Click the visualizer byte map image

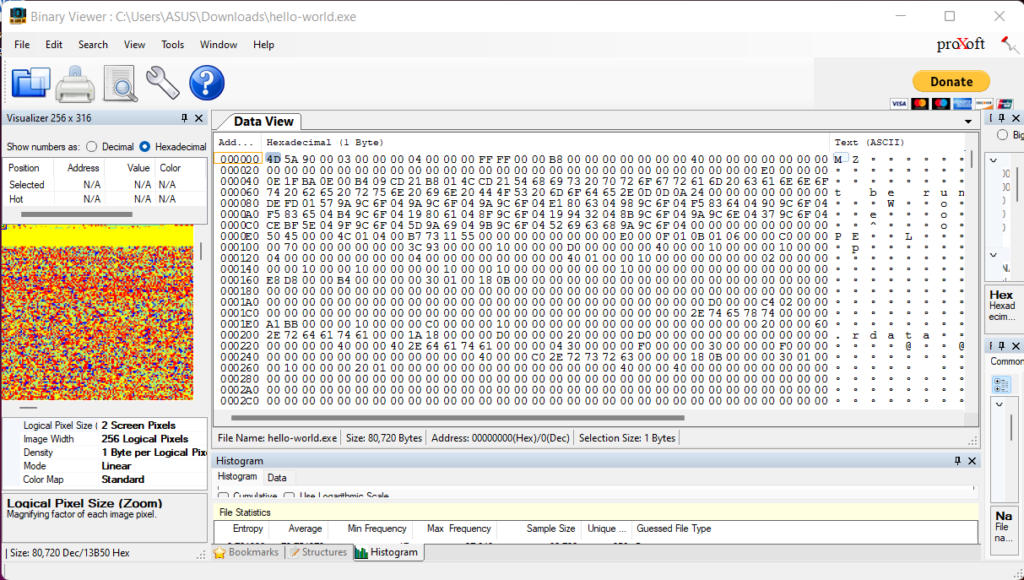click(x=97, y=312)
